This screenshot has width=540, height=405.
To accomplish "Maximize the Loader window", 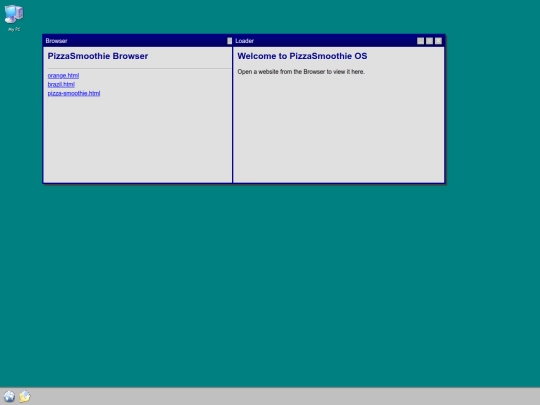I will coord(429,41).
